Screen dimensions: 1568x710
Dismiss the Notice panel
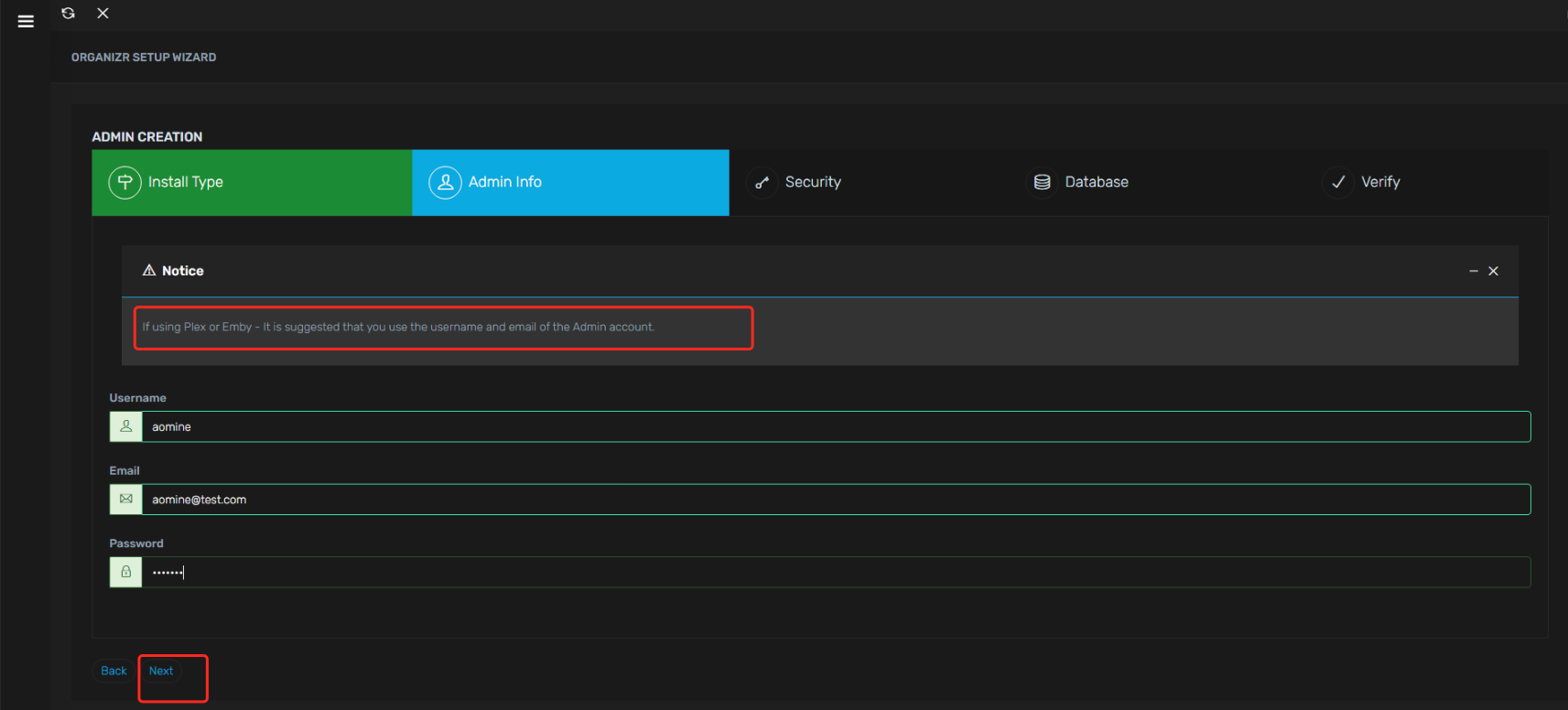(x=1493, y=271)
